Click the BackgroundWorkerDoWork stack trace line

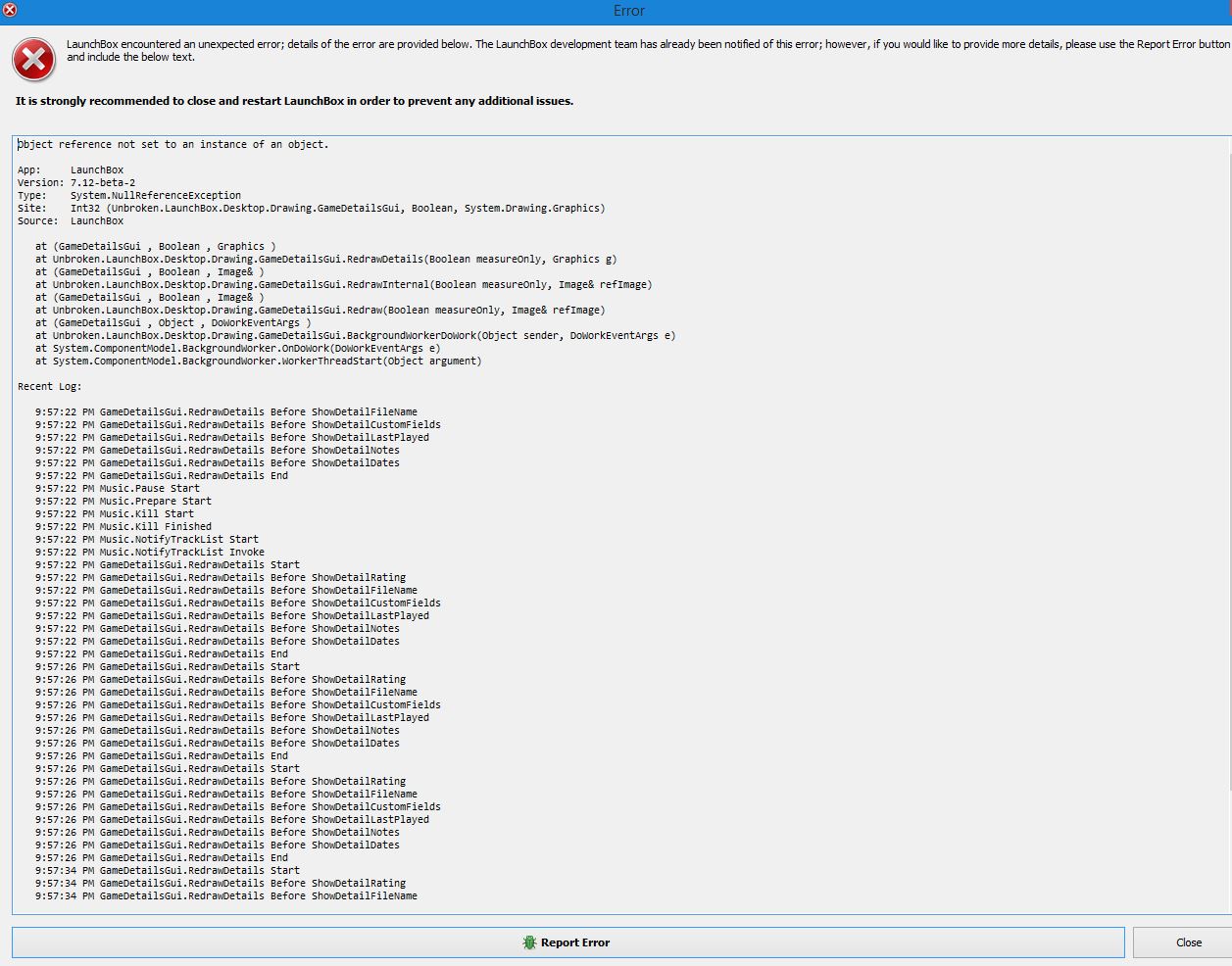[x=356, y=335]
